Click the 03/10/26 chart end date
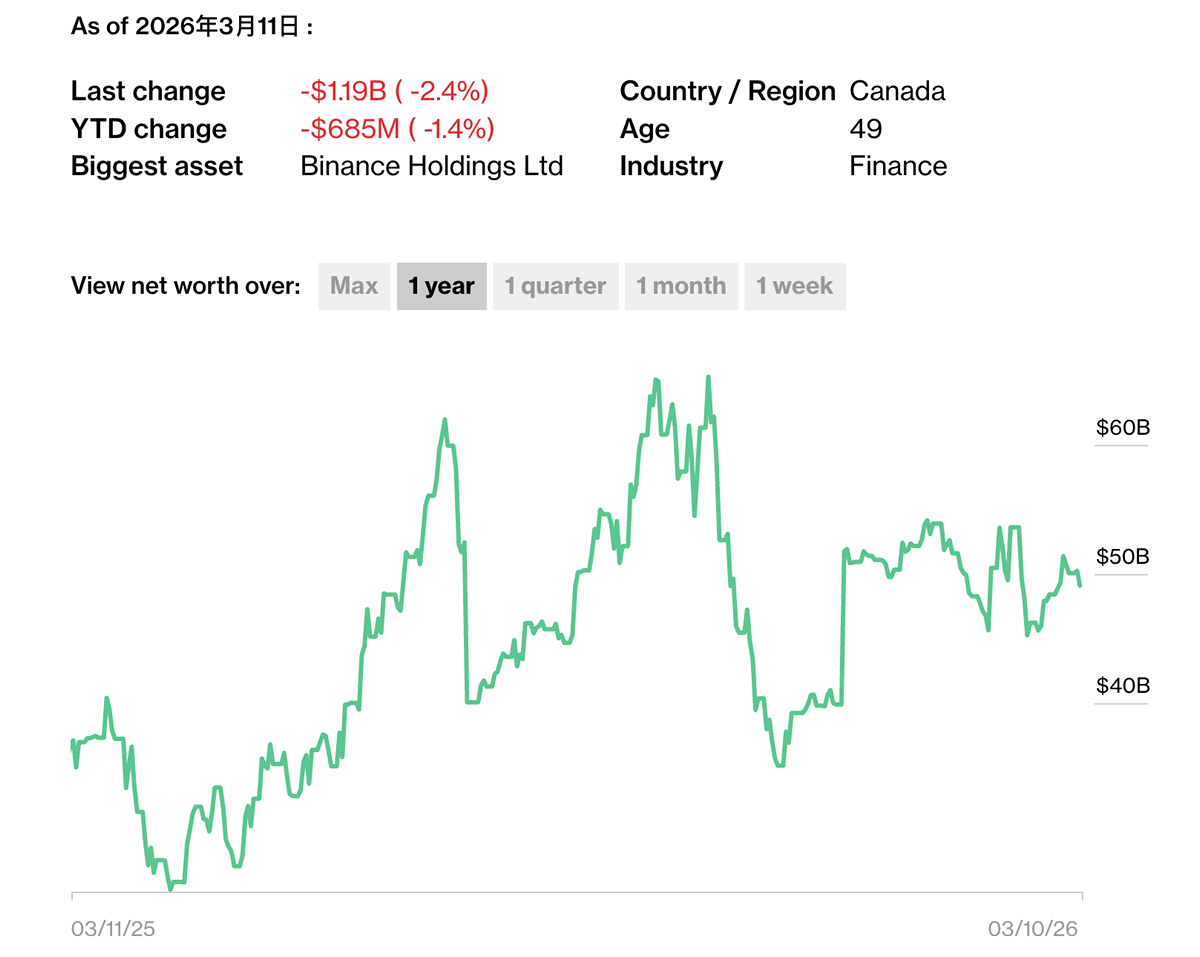The image size is (1200, 957). point(1033,929)
